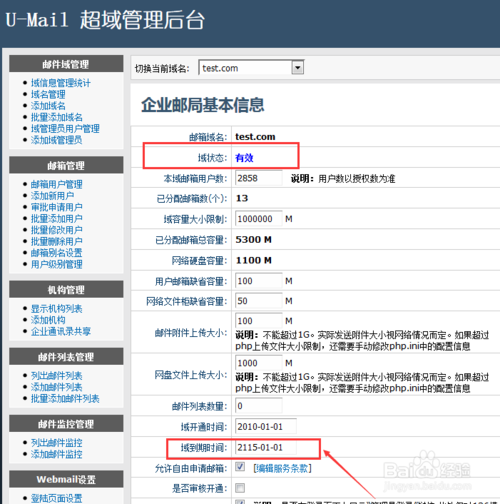Open 登陆页面设置 under Webmail设置
This screenshot has height=504, width=500.
(57, 499)
